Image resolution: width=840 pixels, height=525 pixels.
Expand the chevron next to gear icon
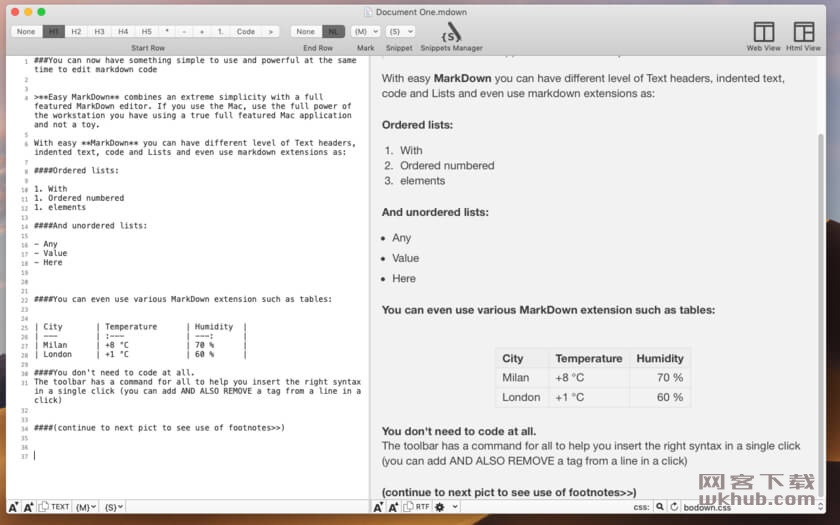[455, 507]
